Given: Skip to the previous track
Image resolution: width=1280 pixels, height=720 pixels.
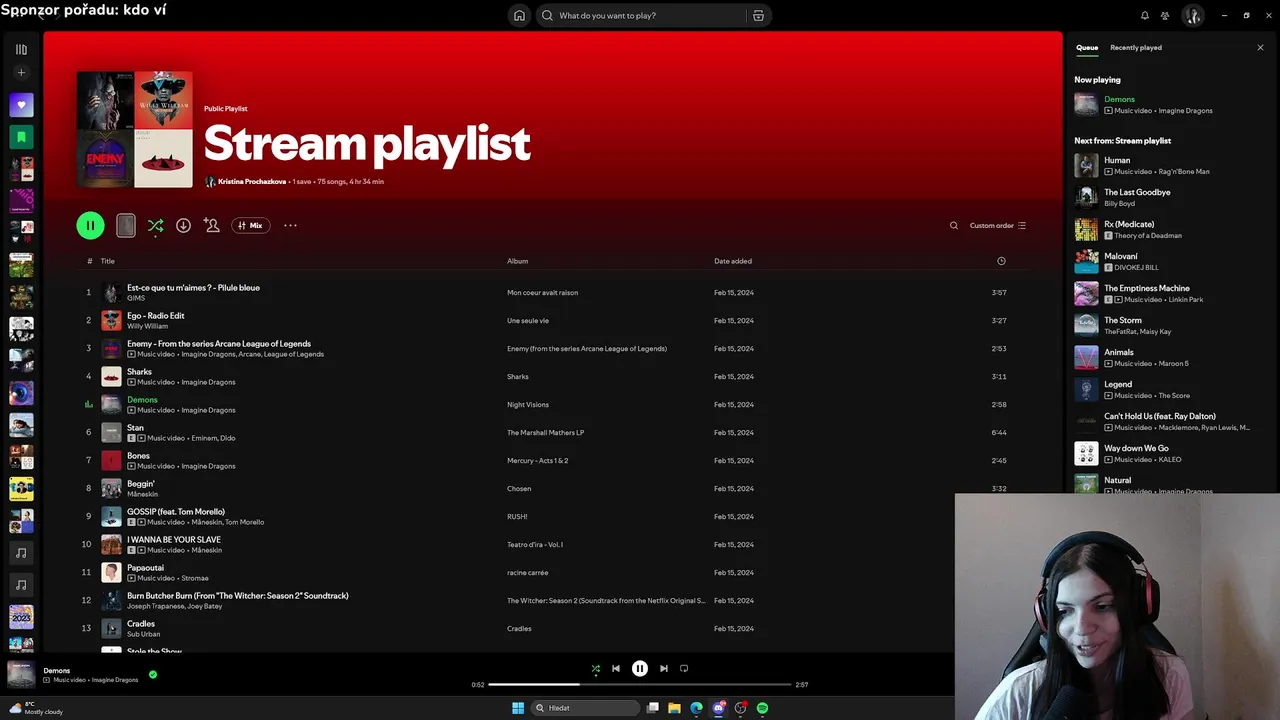Looking at the screenshot, I should [616, 669].
